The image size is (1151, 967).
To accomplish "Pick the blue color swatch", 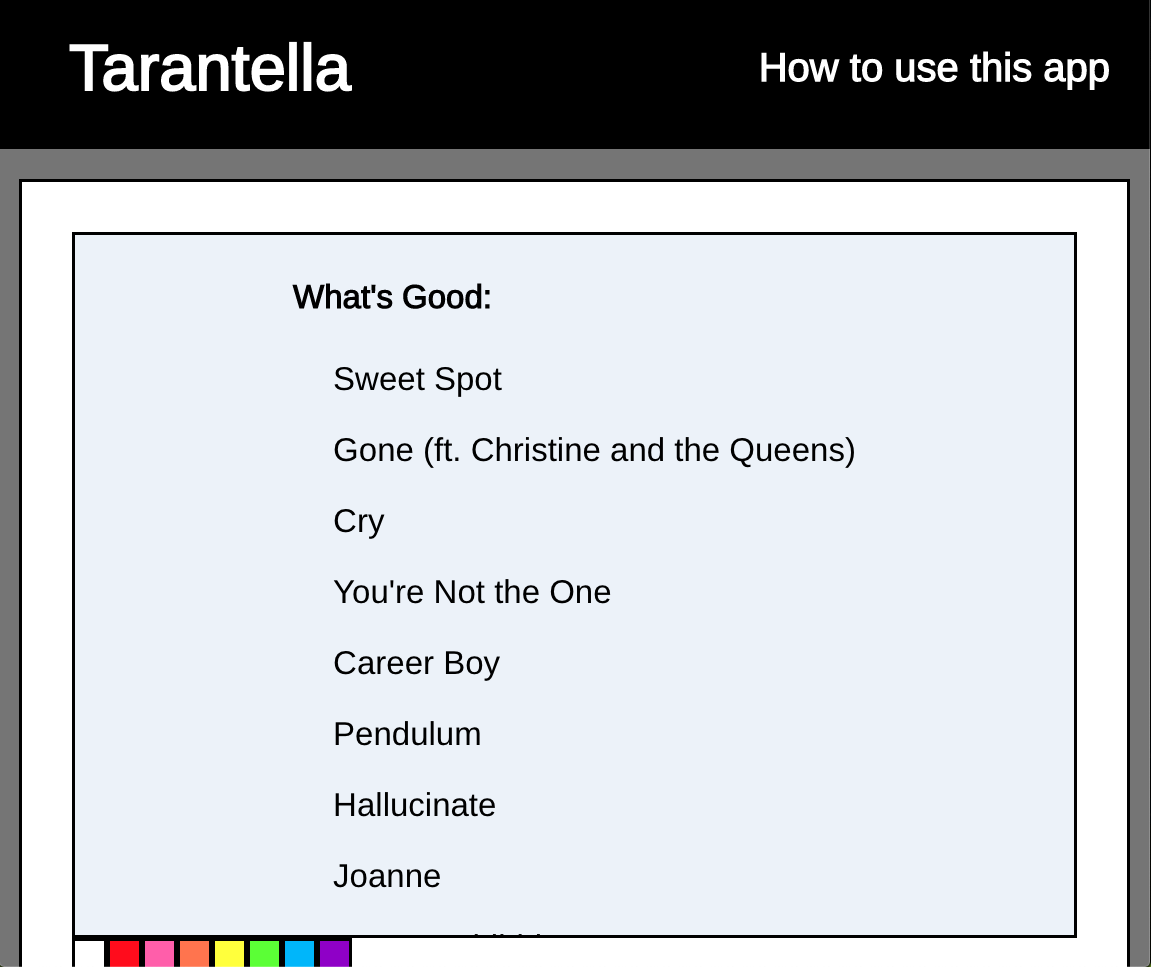I will (299, 954).
